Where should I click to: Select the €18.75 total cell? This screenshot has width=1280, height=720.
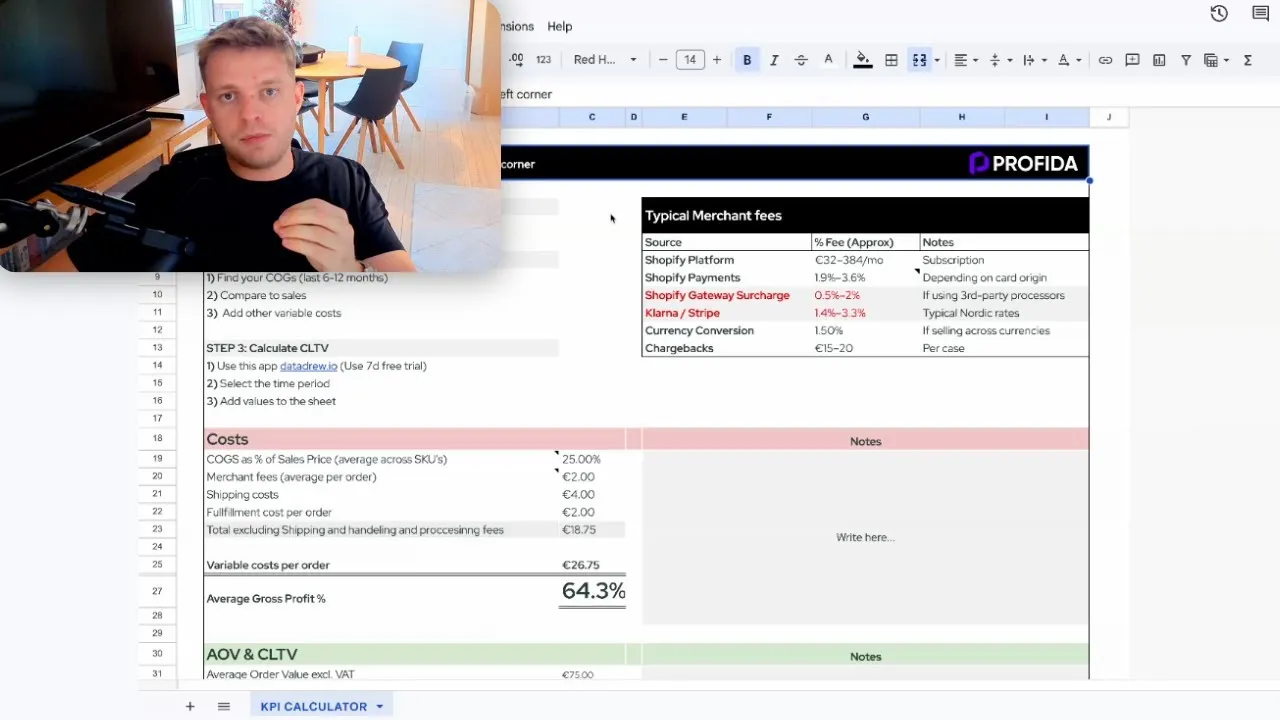[x=592, y=530]
